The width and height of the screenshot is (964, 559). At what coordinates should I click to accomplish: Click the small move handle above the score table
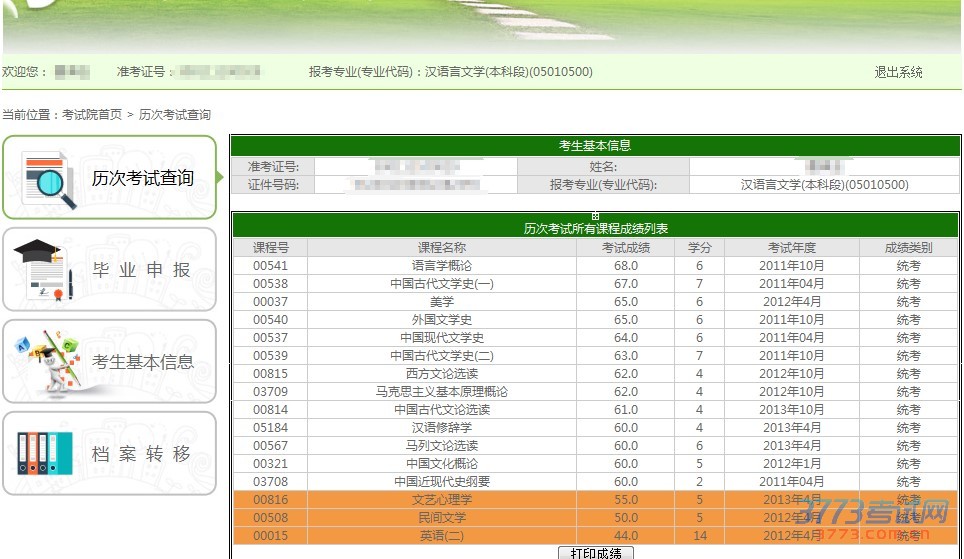595,215
